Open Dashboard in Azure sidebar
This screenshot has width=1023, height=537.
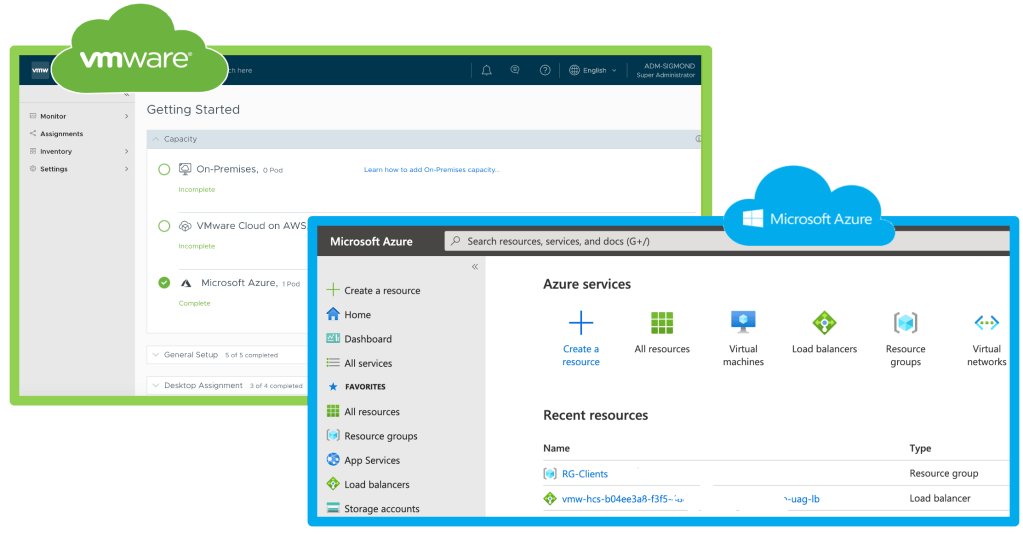click(x=368, y=339)
